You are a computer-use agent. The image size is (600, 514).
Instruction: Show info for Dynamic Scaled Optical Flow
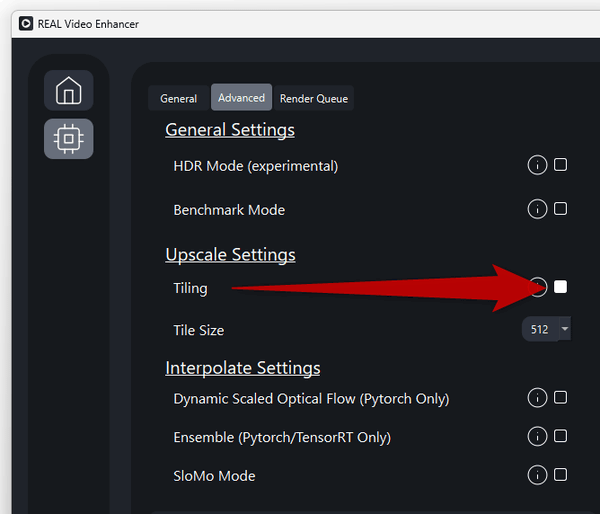[x=537, y=398]
